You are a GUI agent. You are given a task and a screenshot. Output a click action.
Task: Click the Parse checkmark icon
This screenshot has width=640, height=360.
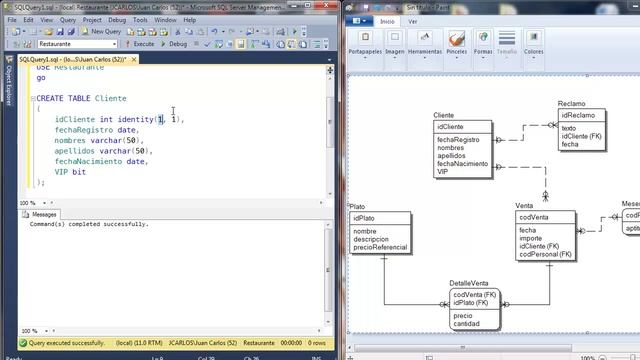[x=207, y=44]
